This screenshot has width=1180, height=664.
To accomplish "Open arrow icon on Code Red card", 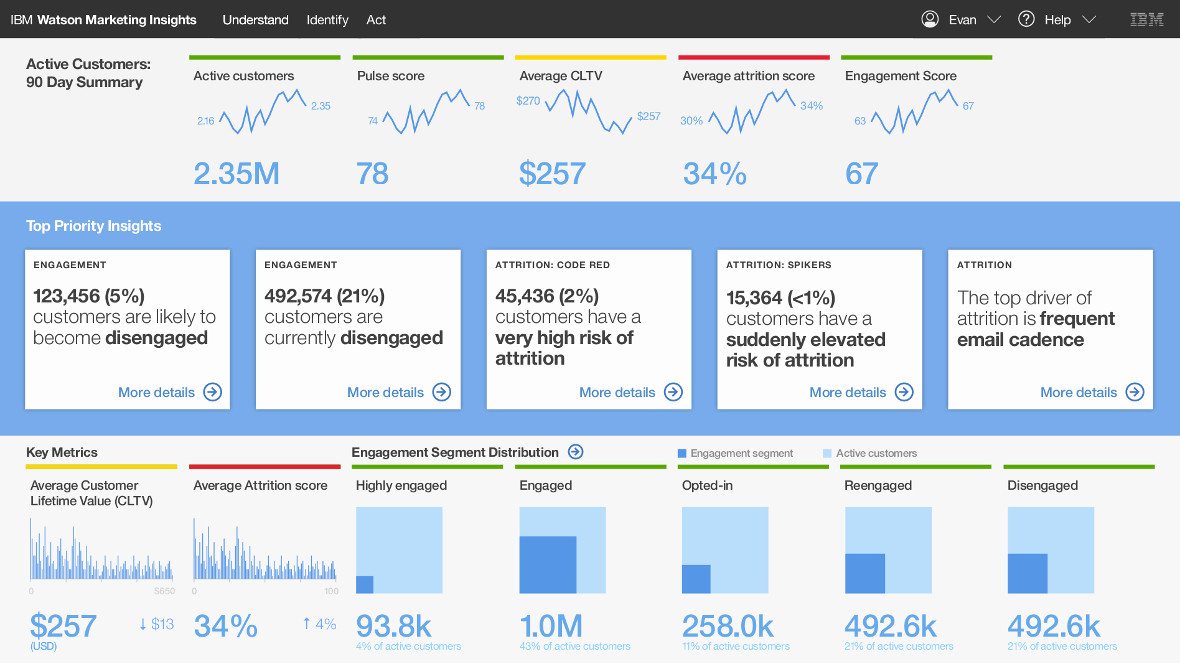I will pos(674,391).
